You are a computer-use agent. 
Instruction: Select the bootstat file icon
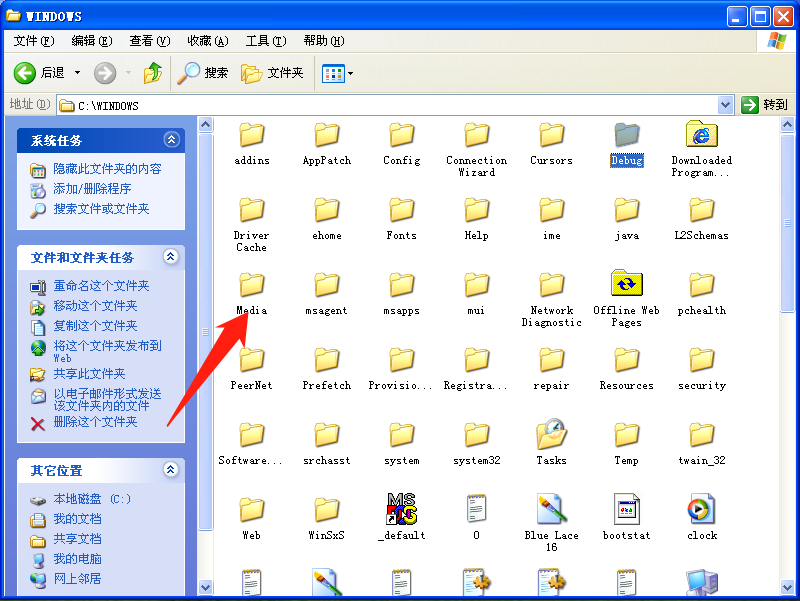(627, 509)
